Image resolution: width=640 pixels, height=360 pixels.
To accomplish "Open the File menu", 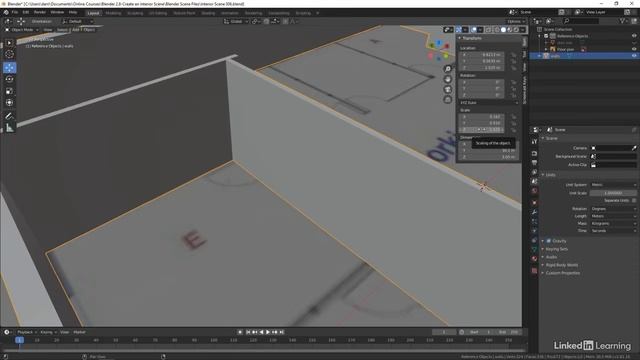I will click(15, 12).
